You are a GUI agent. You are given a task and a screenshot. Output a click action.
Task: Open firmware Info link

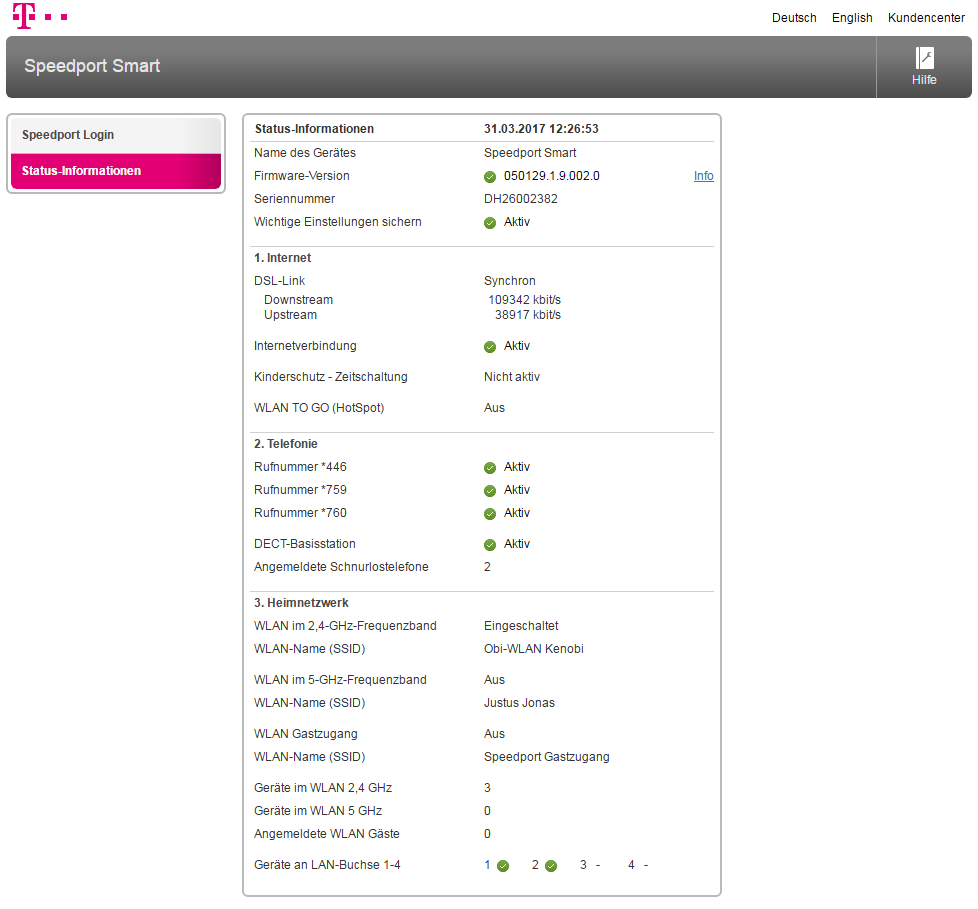[704, 176]
